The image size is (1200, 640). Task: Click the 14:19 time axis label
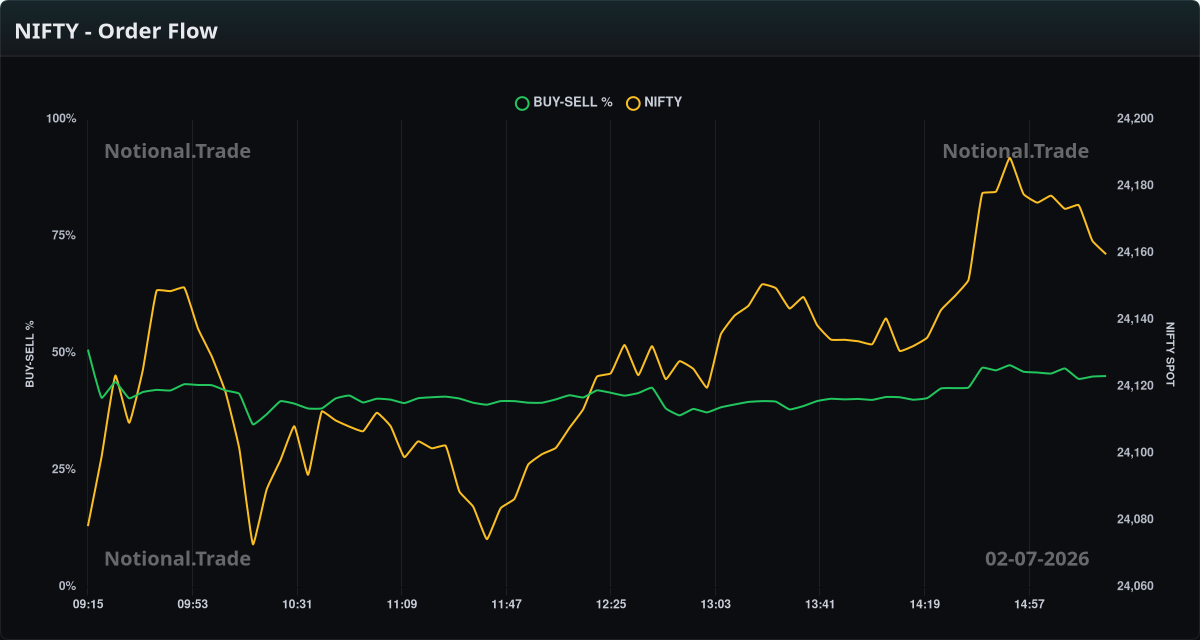(924, 604)
